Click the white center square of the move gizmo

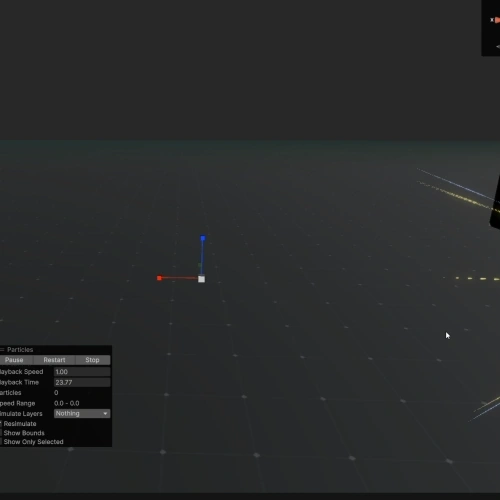point(201,279)
